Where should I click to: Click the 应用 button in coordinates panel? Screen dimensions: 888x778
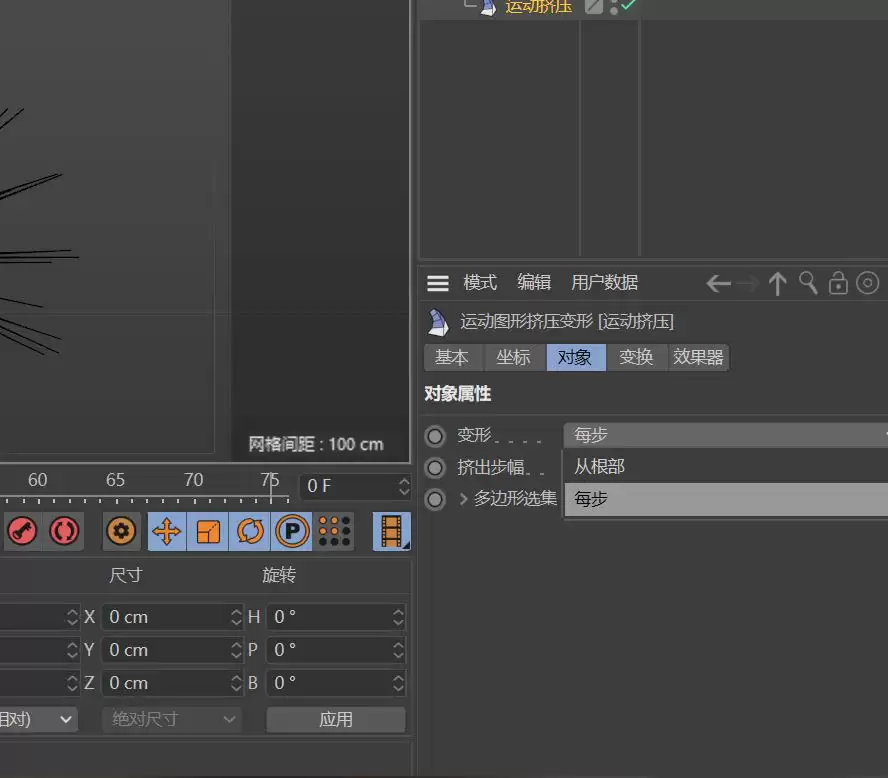pyautogui.click(x=336, y=719)
